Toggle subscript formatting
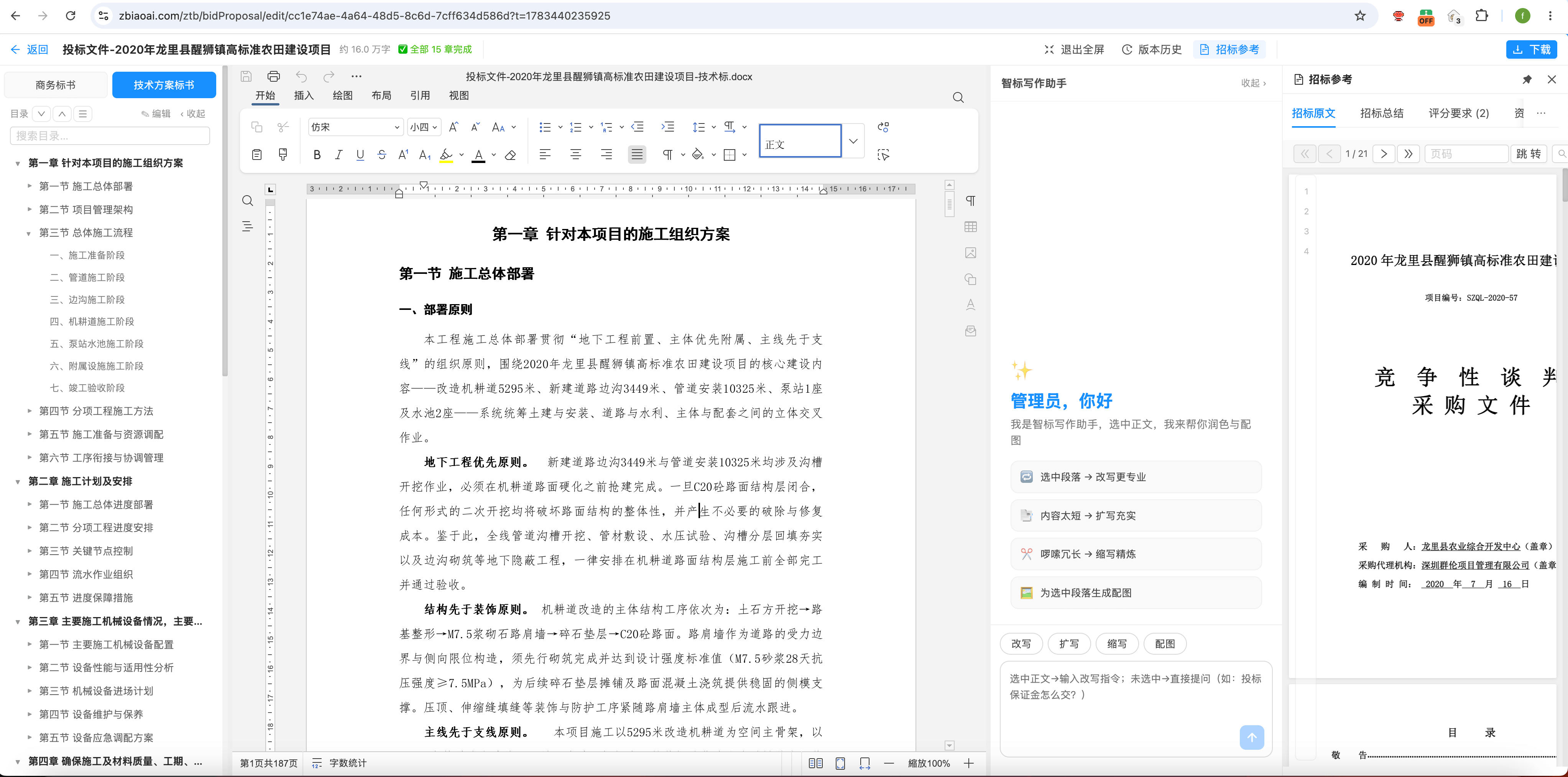 coord(425,155)
